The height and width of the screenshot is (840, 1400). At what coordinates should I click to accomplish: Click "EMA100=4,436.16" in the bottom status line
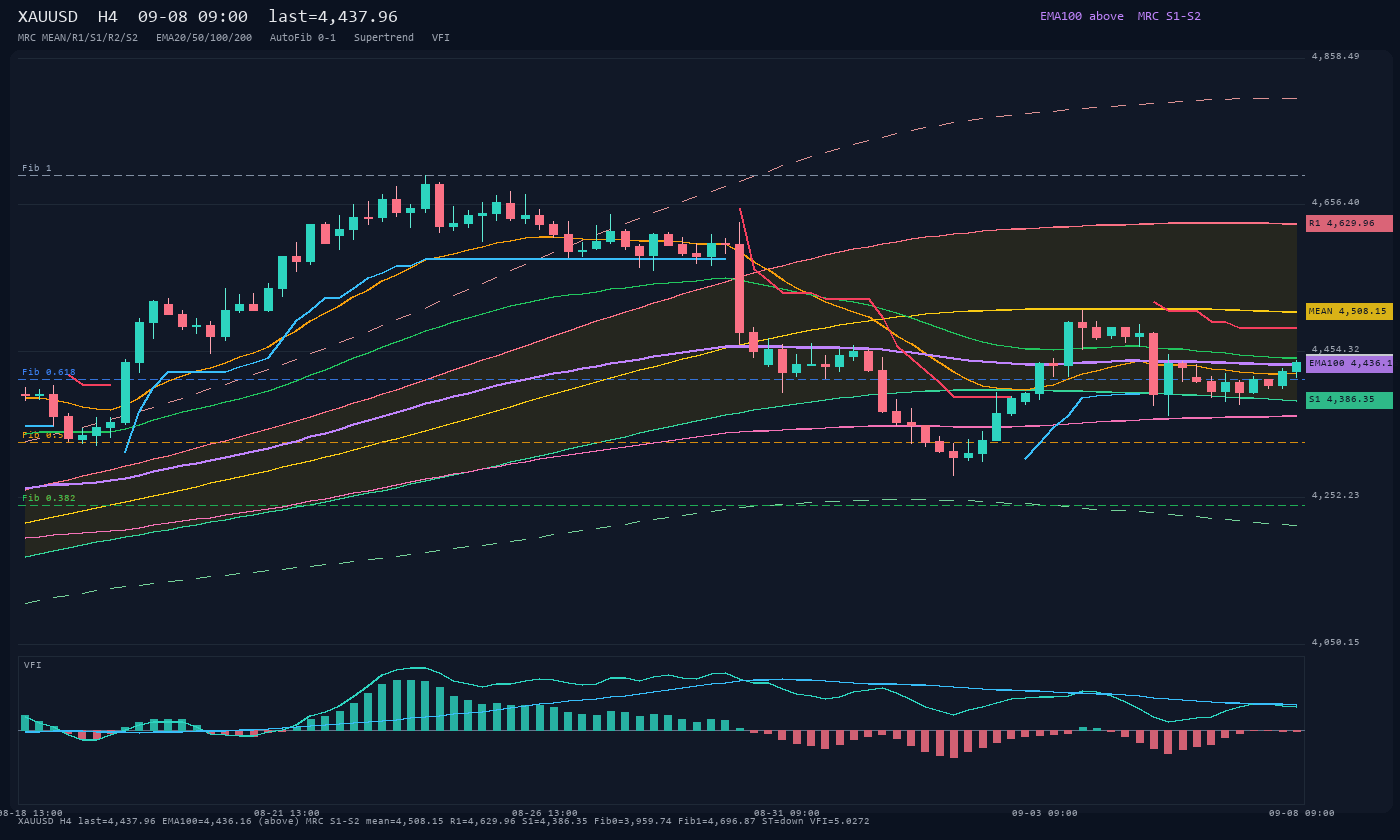point(208,821)
